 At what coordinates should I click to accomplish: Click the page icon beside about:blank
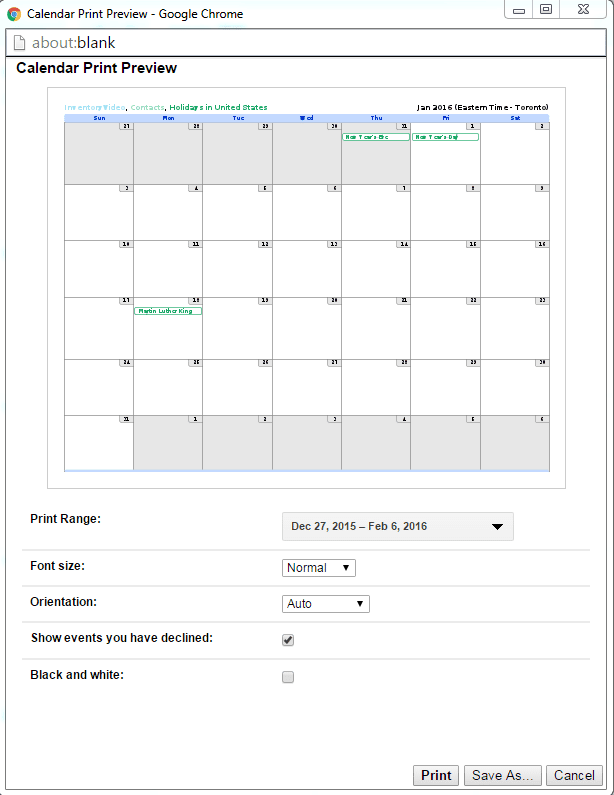[x=19, y=43]
